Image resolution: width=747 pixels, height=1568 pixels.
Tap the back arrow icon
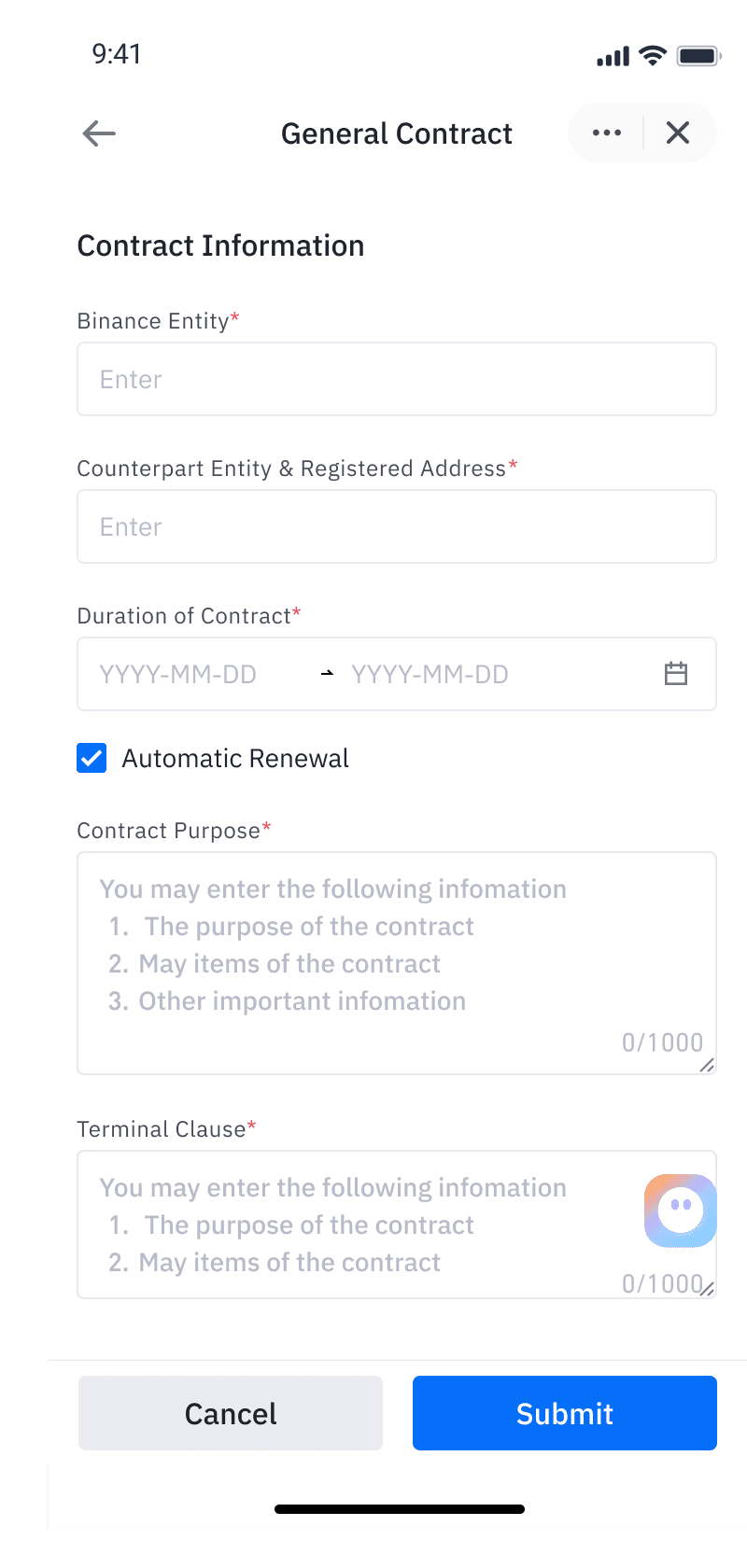coord(99,133)
